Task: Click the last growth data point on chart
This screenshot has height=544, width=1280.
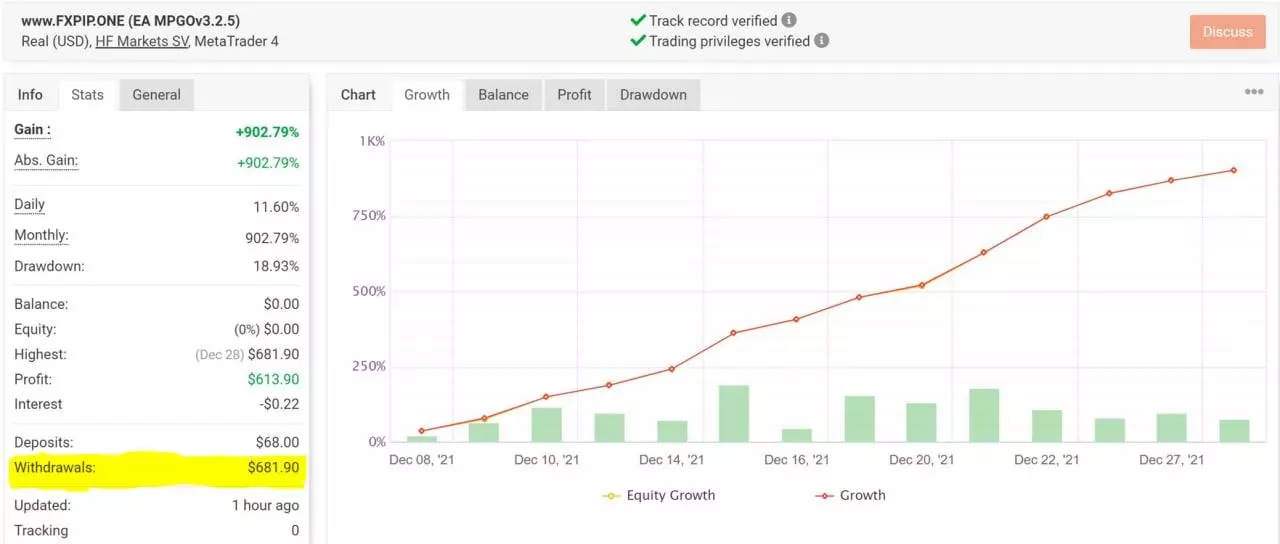Action: (1233, 170)
